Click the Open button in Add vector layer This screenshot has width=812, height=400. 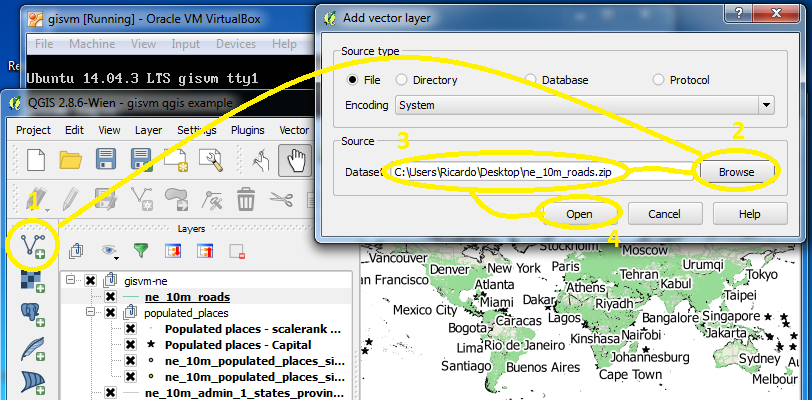579,213
